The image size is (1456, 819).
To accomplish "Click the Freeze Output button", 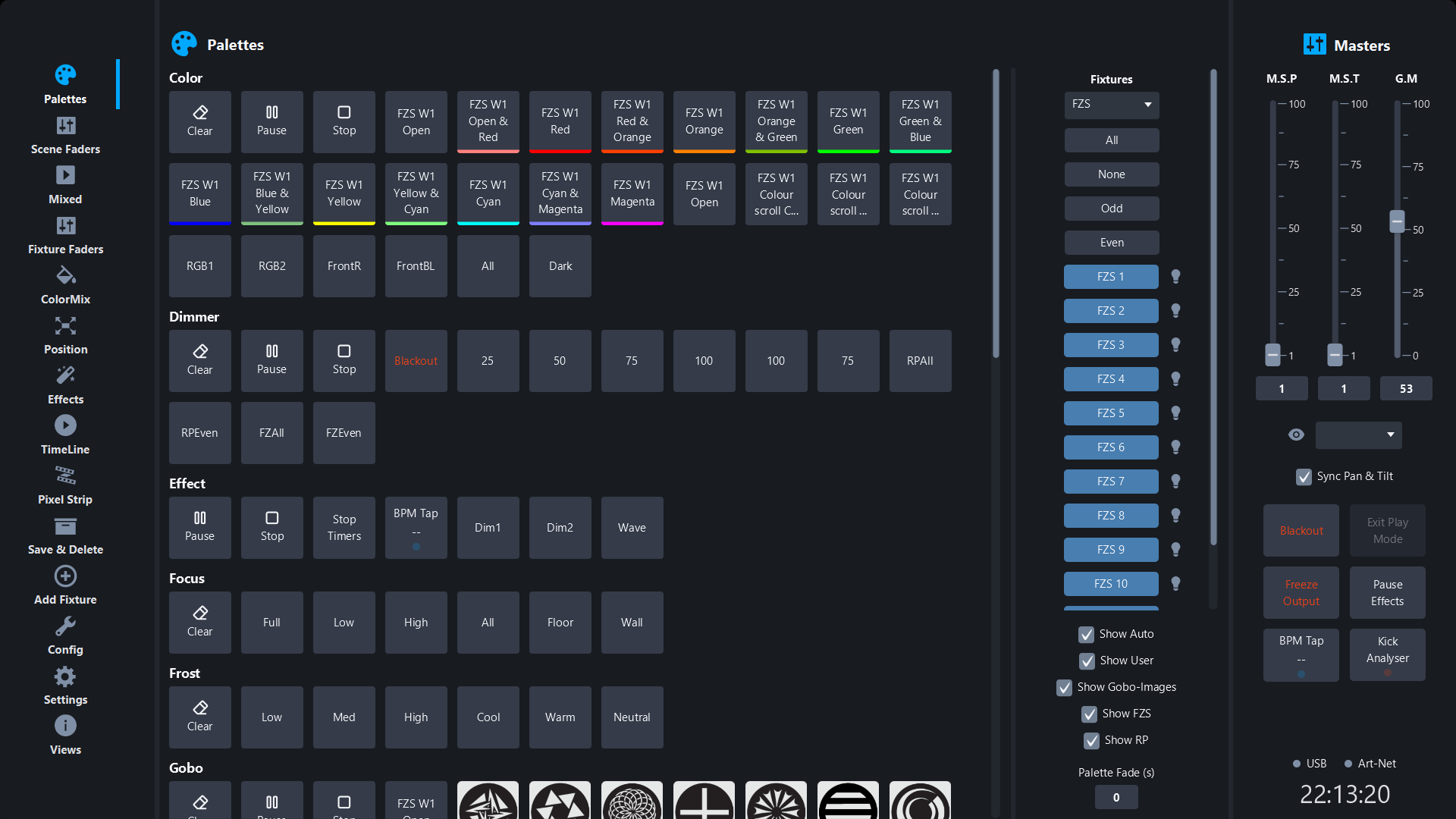I will [x=1301, y=593].
